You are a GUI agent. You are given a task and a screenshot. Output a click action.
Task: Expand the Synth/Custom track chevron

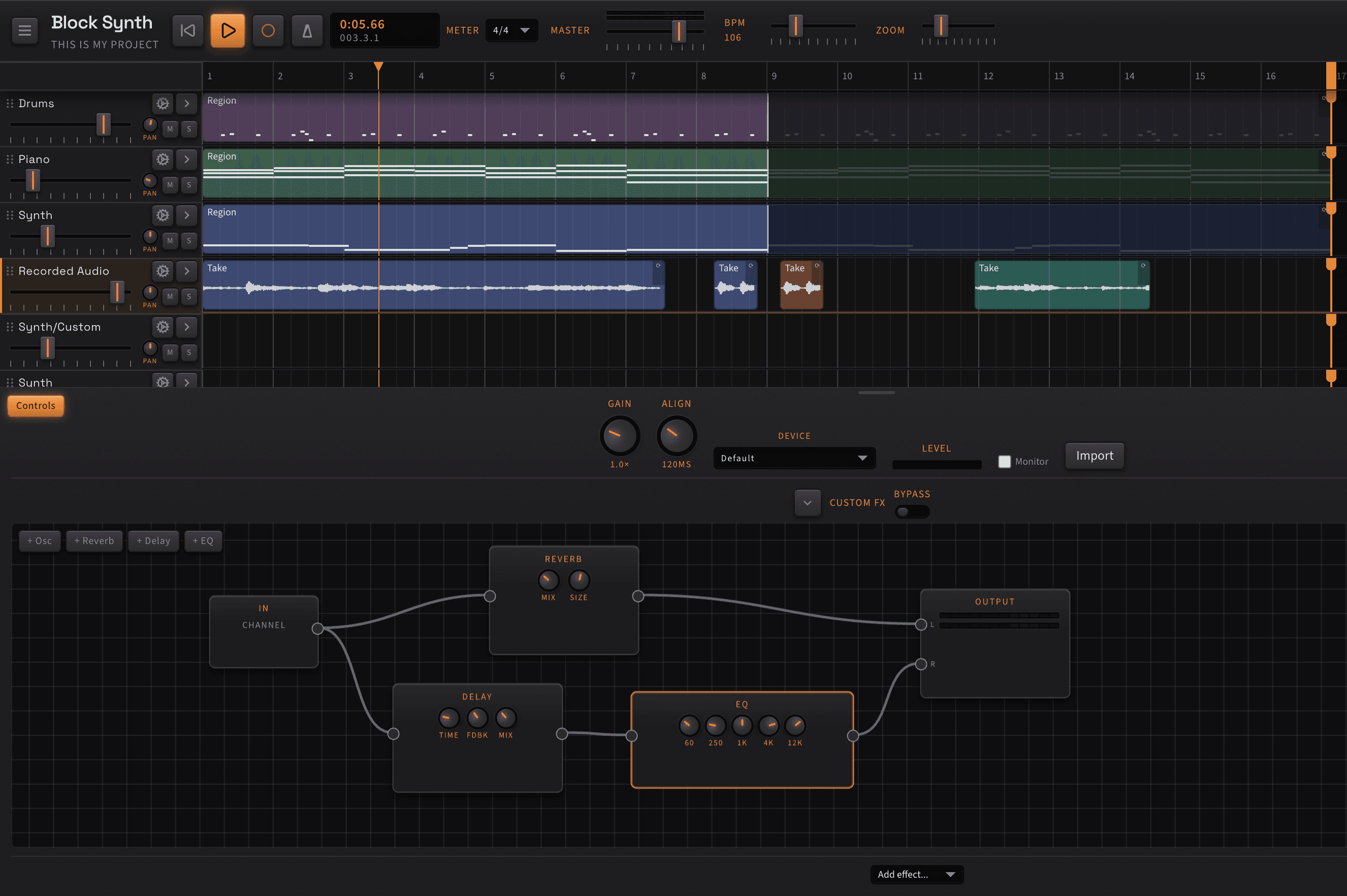pyautogui.click(x=186, y=327)
